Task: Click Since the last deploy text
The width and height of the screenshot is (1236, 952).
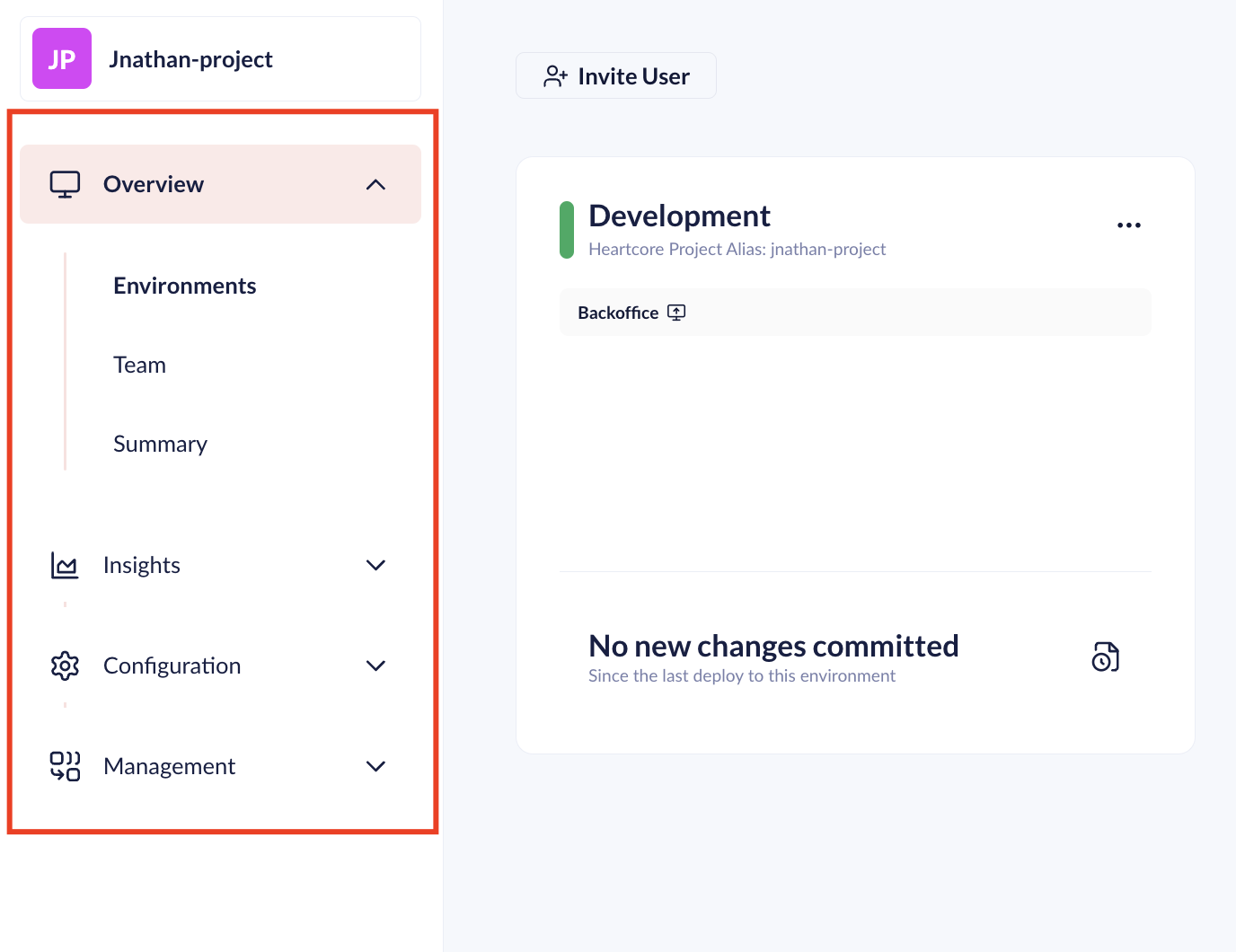Action: [742, 675]
